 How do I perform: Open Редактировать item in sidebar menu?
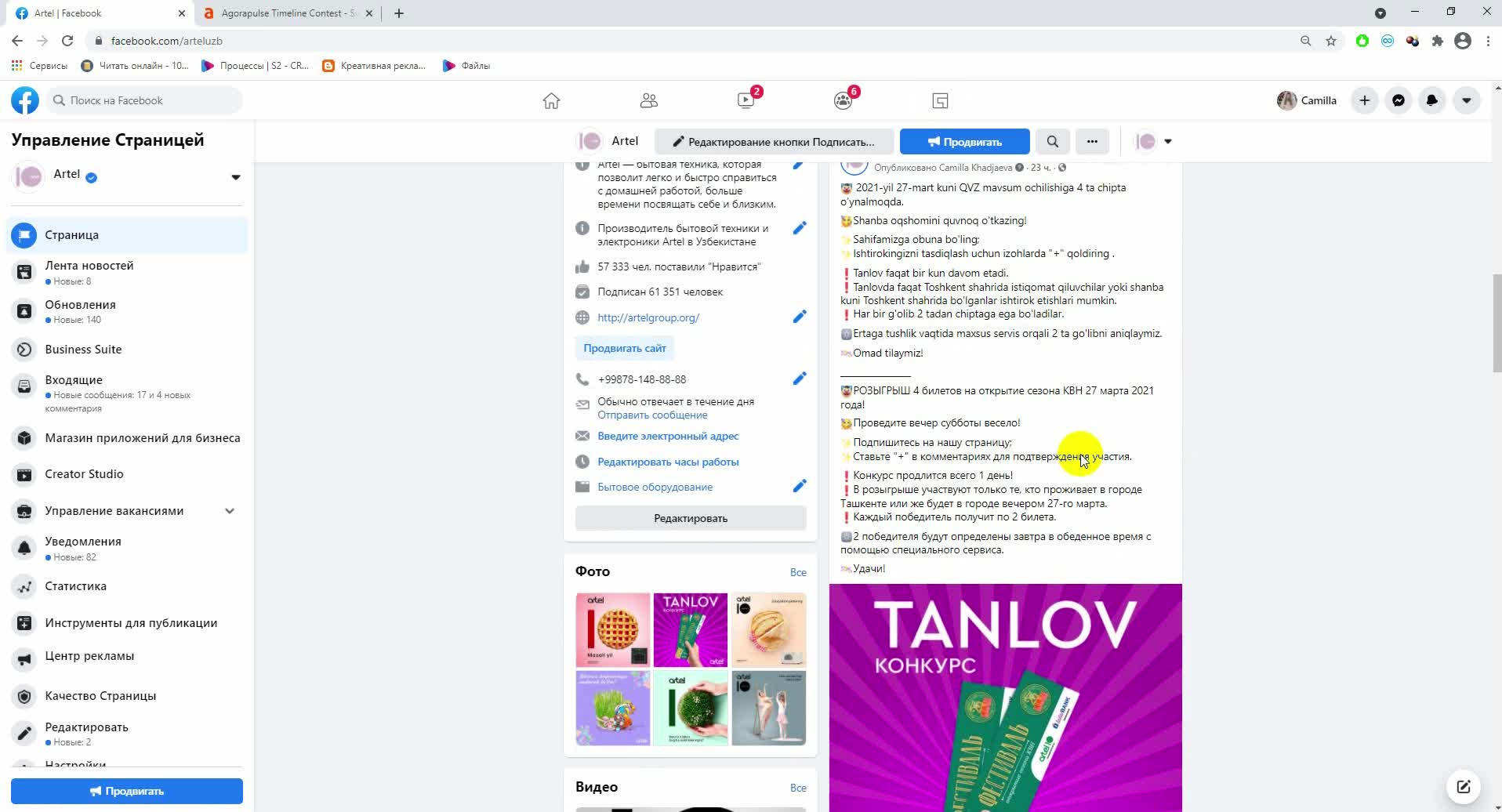(127, 734)
